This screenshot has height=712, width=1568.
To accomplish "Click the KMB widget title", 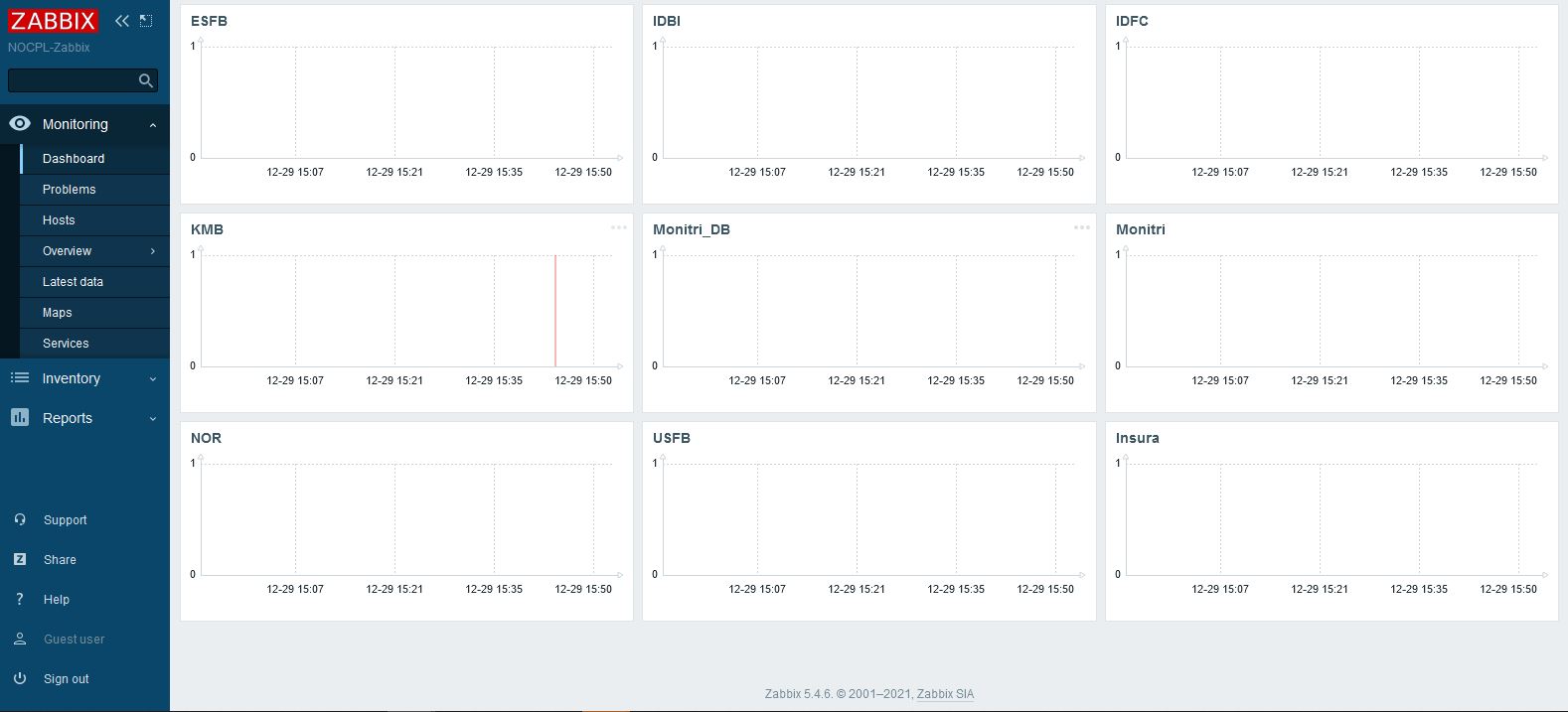I will tap(207, 229).
